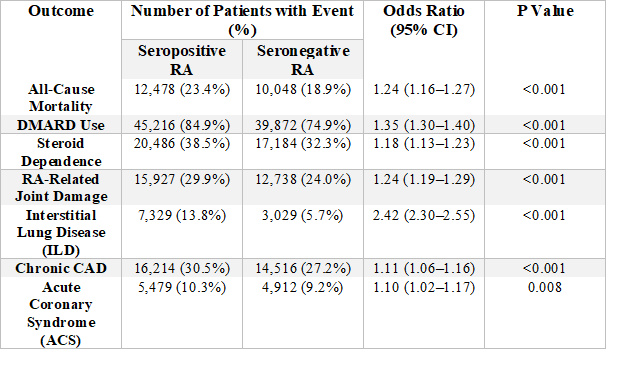Select the Acute Coronary Syndrome (ACS) label
Image resolution: width=624 pixels, height=368 pixels.
(x=61, y=313)
